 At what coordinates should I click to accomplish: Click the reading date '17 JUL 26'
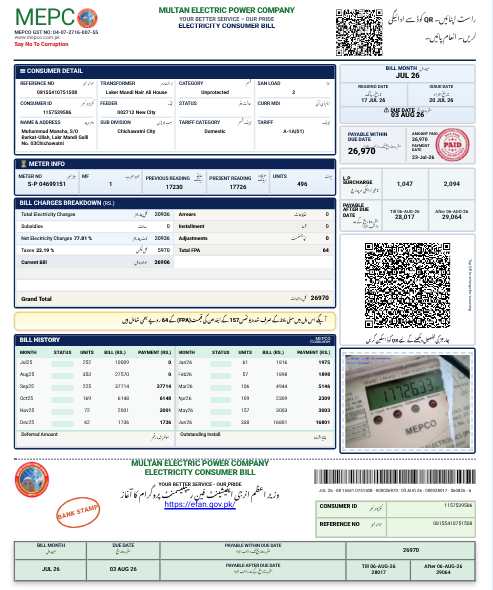(x=373, y=100)
